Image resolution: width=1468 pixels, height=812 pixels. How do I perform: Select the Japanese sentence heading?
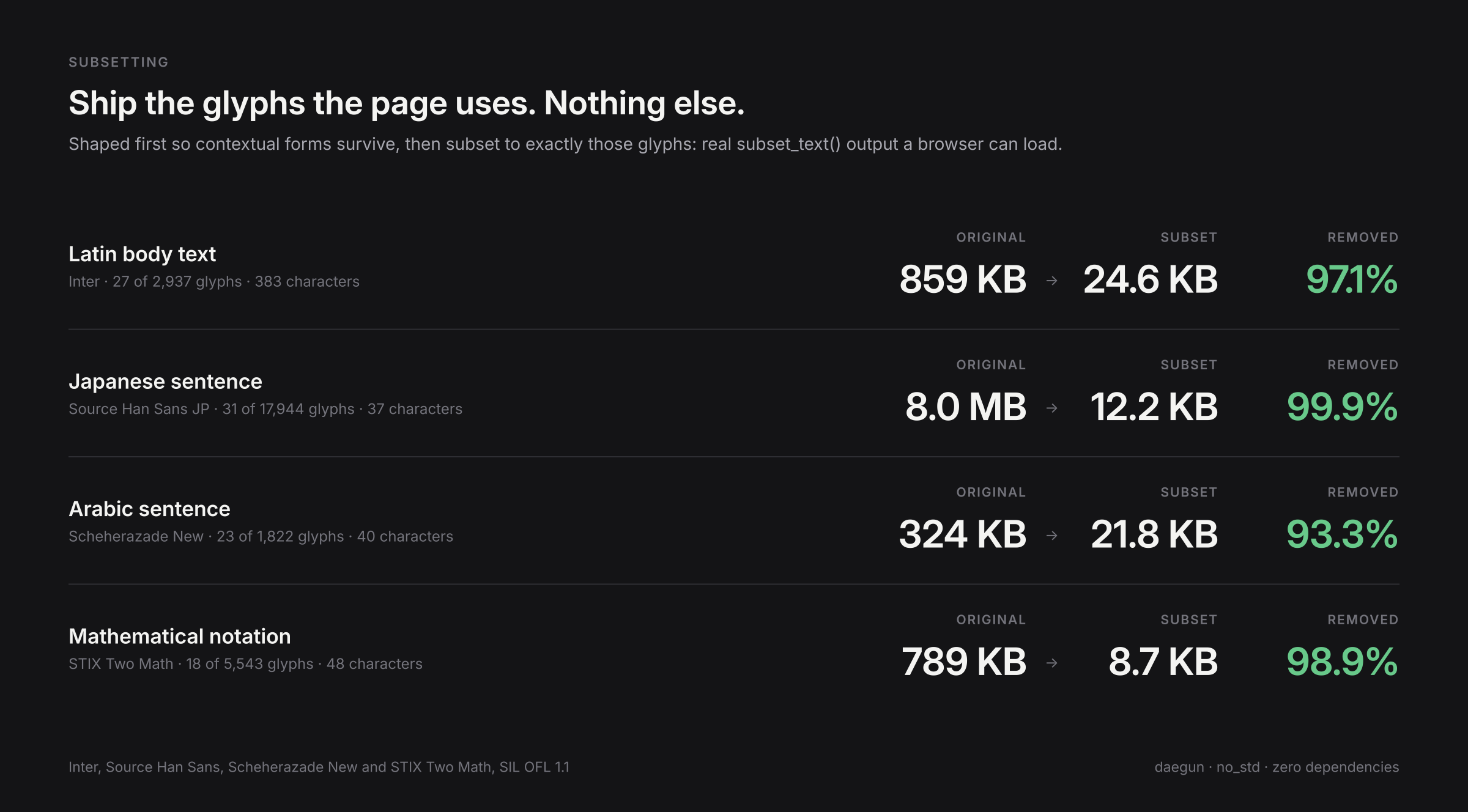[165, 382]
